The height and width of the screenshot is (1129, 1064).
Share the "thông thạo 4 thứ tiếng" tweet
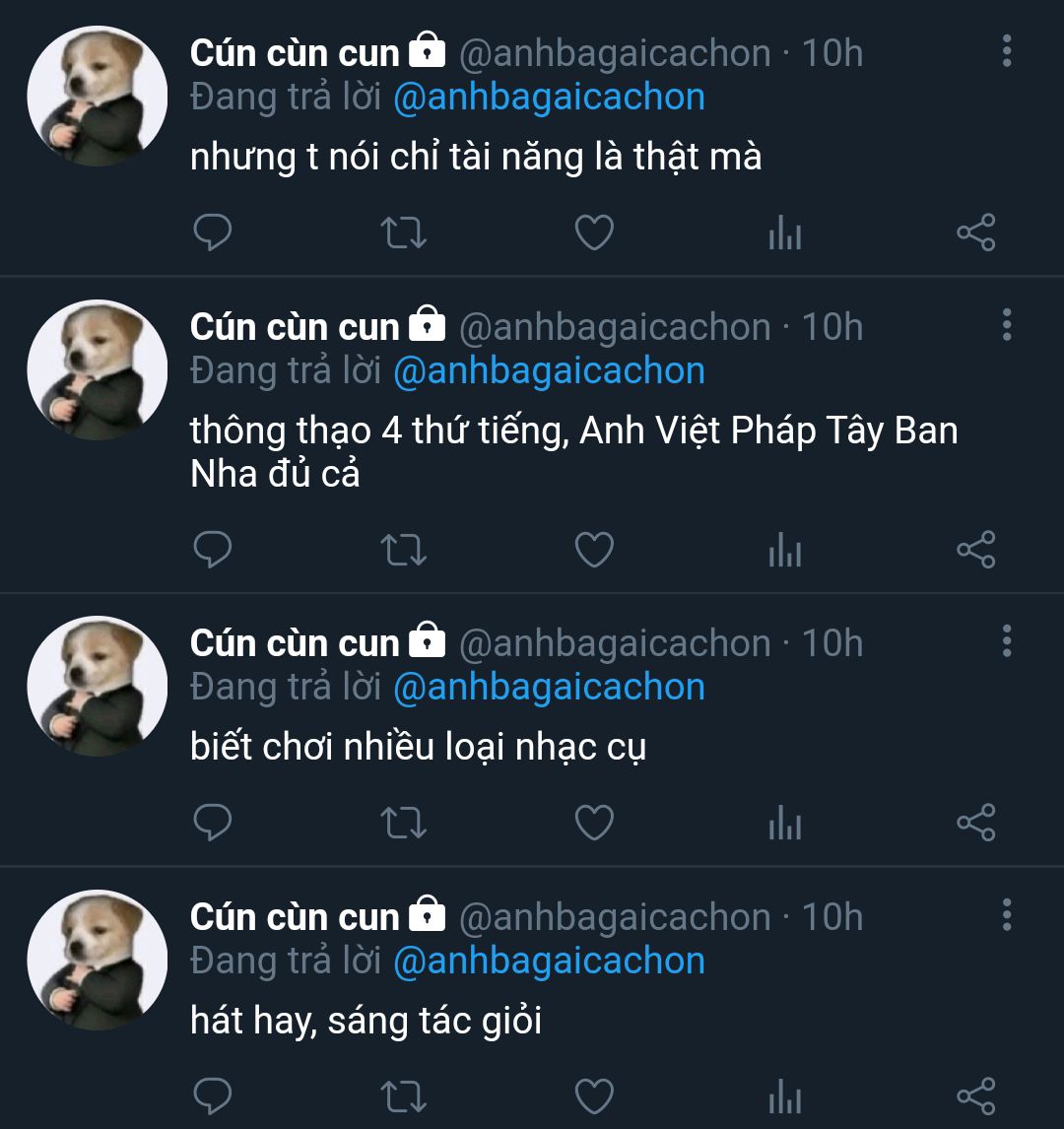coord(976,550)
